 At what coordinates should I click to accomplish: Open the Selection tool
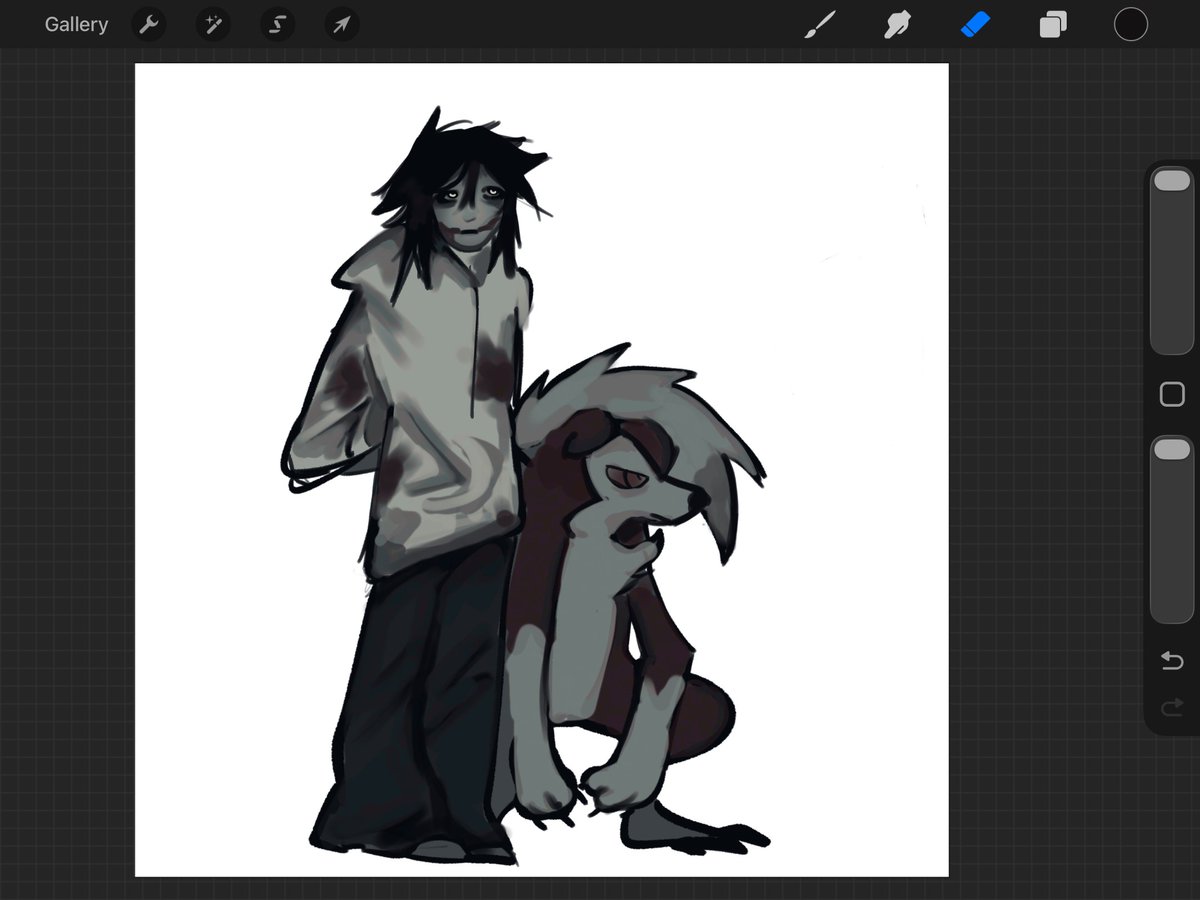pos(277,24)
